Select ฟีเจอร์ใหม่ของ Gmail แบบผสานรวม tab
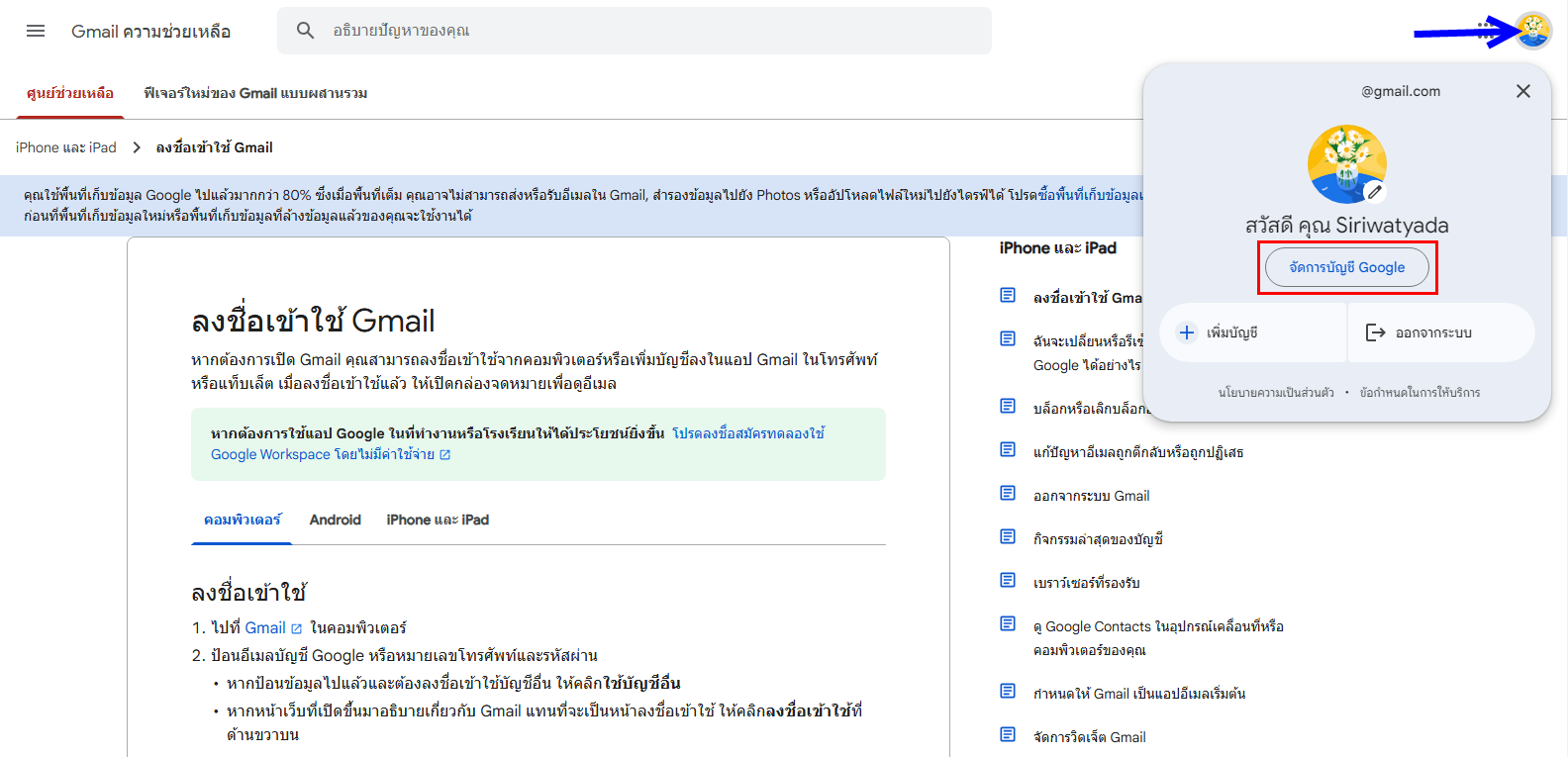The height and width of the screenshot is (757, 1568). click(255, 93)
